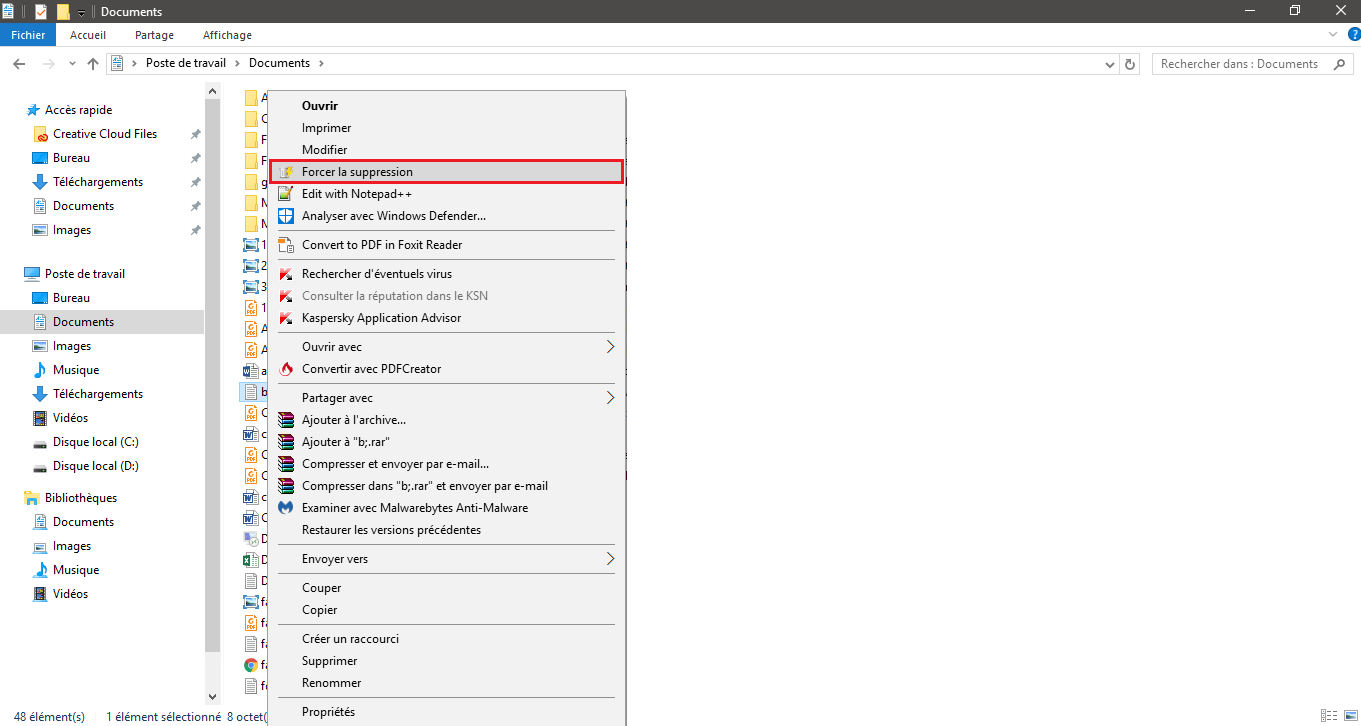Click the Malwarebytes Anti-Malware icon entry
Image resolution: width=1361 pixels, height=726 pixels.
pos(285,508)
